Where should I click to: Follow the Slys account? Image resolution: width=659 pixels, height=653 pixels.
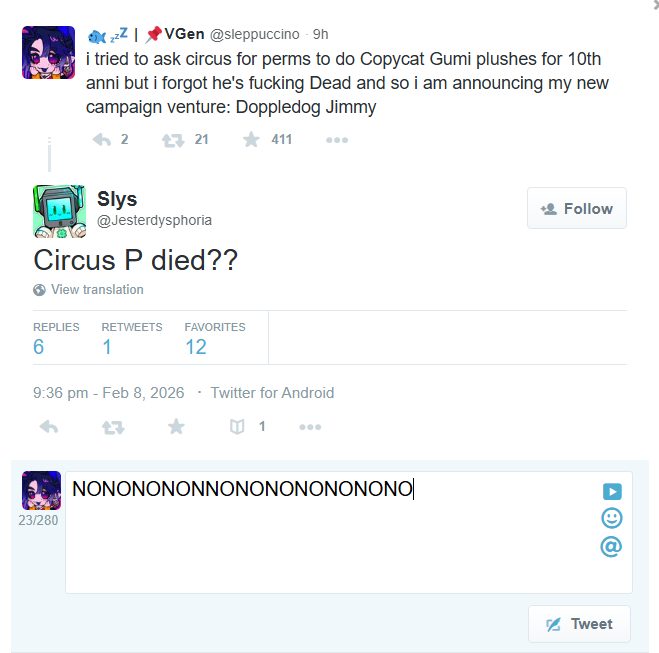pos(577,208)
